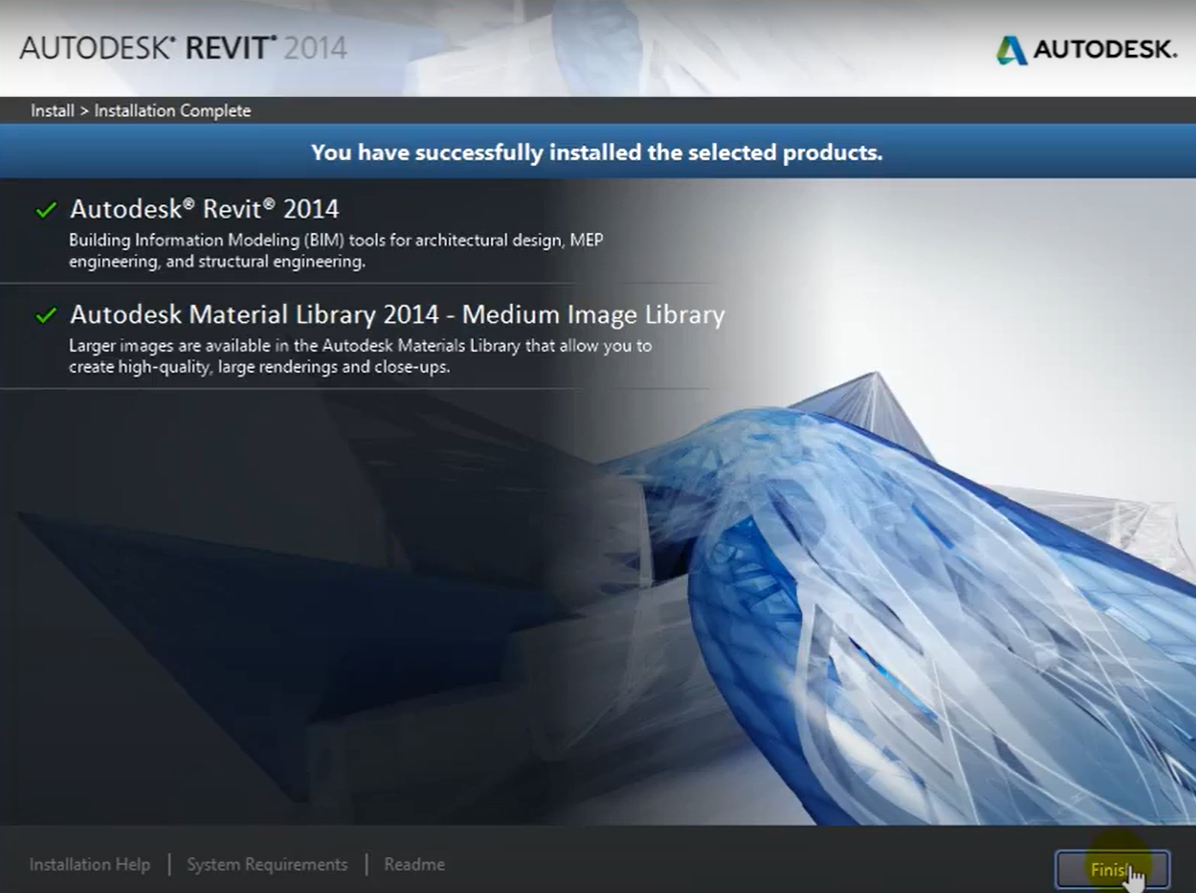Click the Autodesk 'A' logo icon
Screen dimensions: 1196x893
pyautogui.click(x=1011, y=49)
